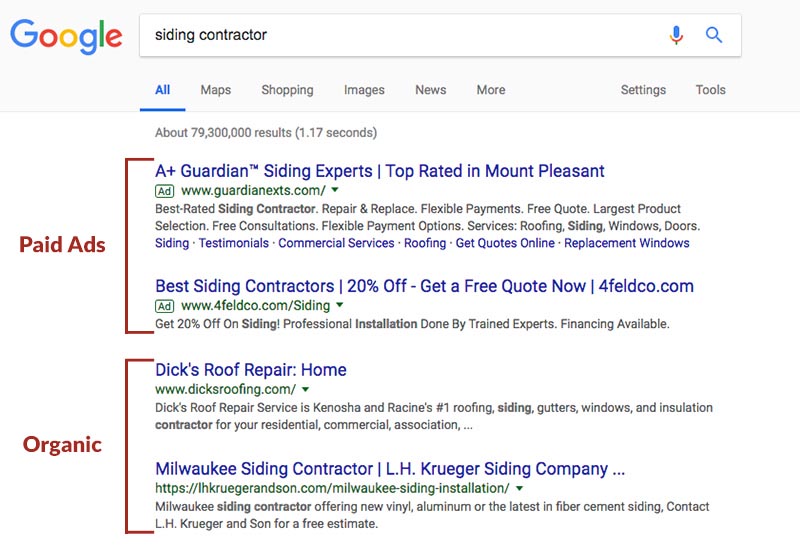Expand the arrow beside www.4feldco.com/Siding
The width and height of the screenshot is (800, 547).
340,305
